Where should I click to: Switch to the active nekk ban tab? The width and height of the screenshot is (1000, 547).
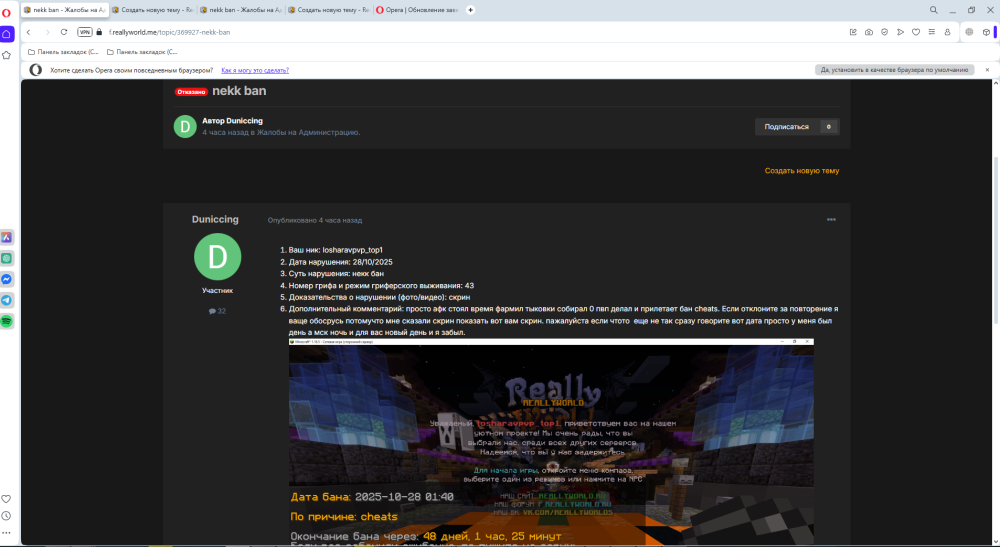65,10
